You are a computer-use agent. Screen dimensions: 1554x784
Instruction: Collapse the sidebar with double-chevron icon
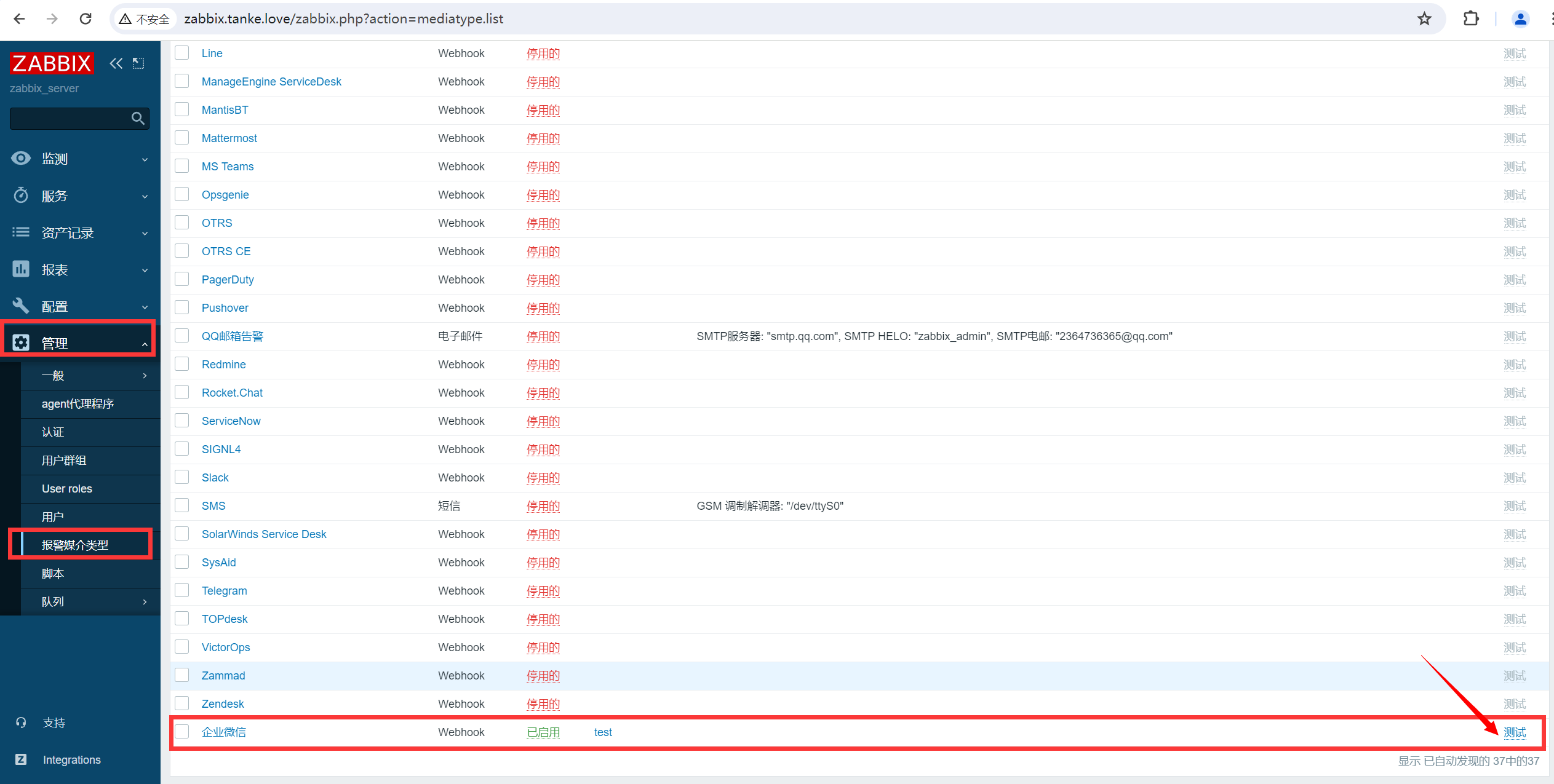click(x=116, y=63)
